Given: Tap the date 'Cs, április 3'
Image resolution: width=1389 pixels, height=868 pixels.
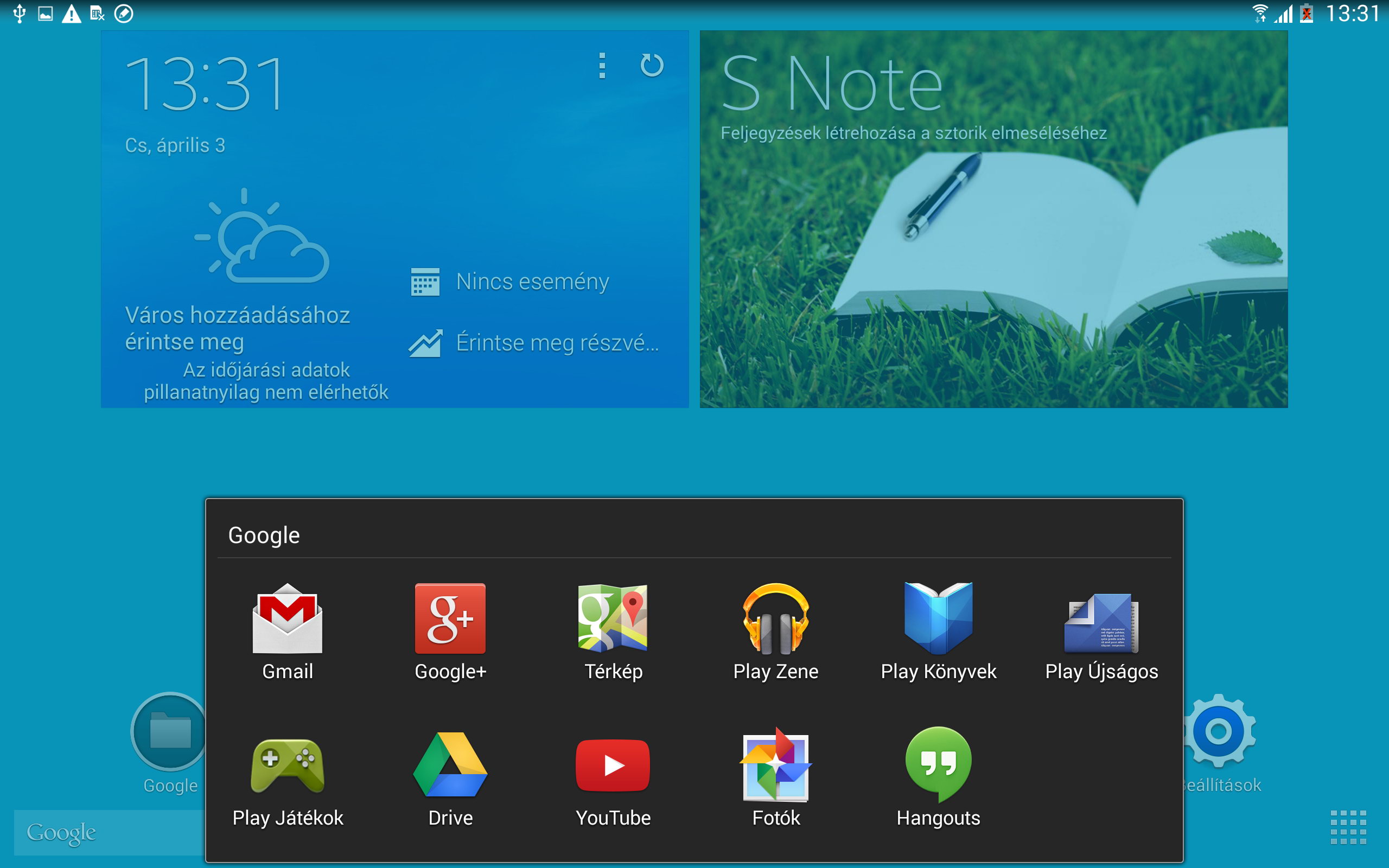Looking at the screenshot, I should pos(175,145).
